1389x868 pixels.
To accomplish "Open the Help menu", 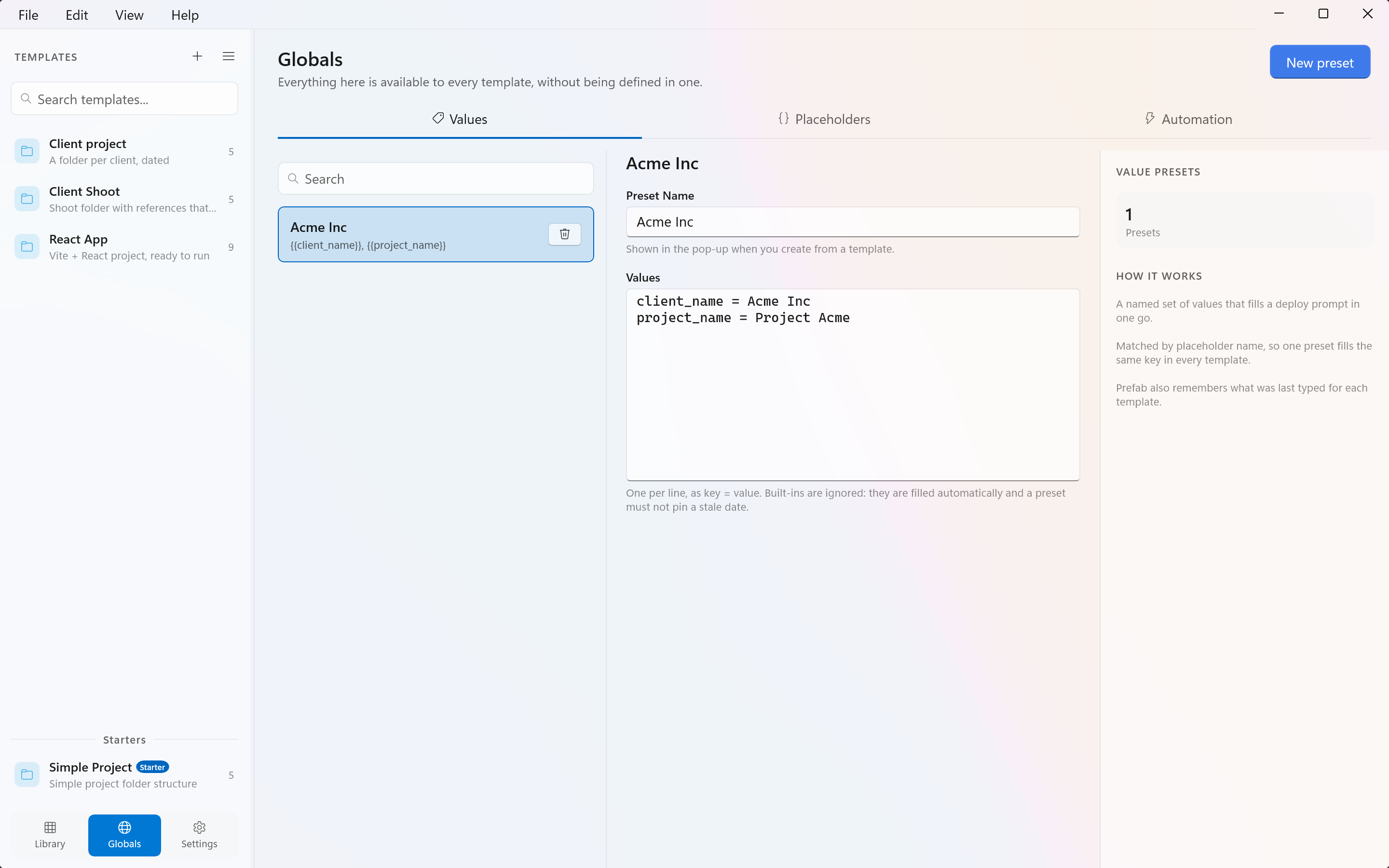I will 185,15.
